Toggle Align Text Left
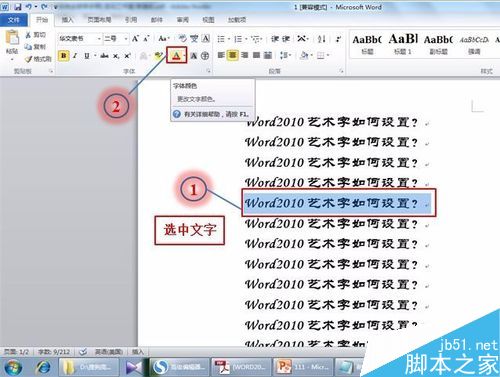500x377 pixels. [221, 55]
